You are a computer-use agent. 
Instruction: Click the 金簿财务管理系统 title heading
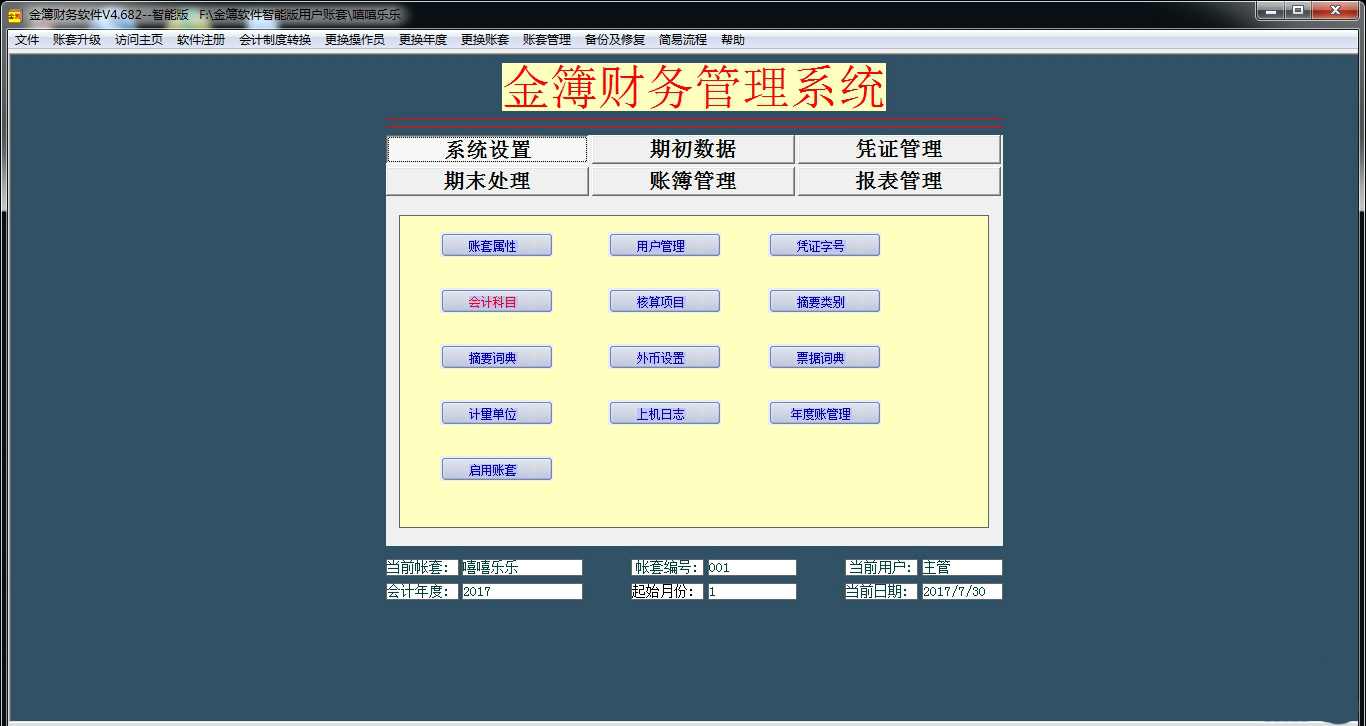694,87
